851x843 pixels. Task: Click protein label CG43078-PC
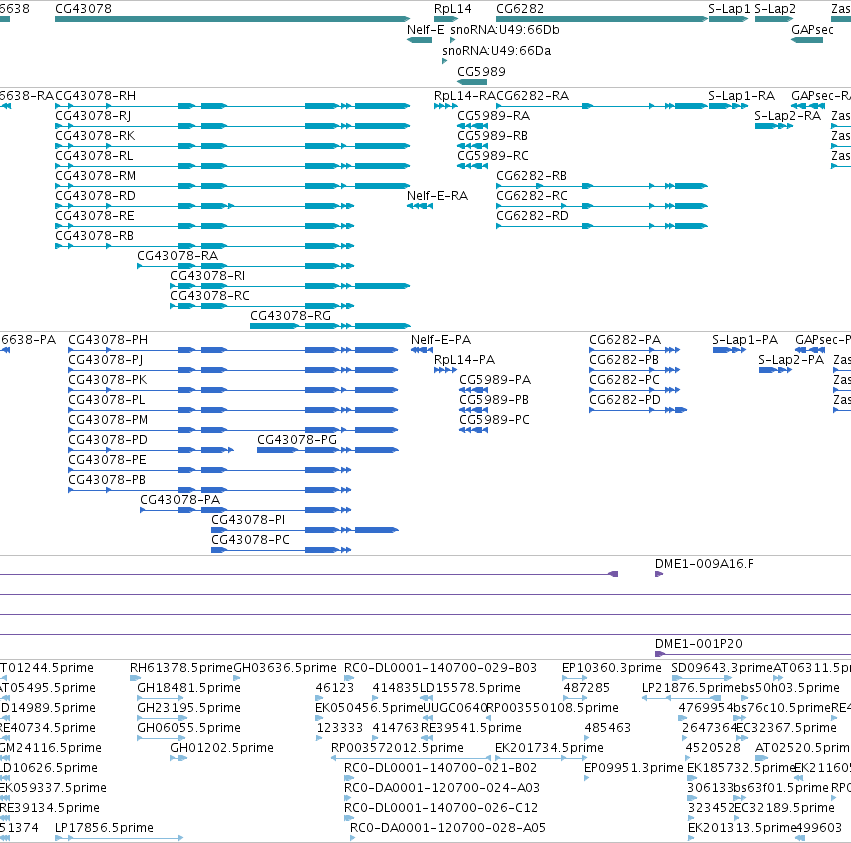pos(250,540)
